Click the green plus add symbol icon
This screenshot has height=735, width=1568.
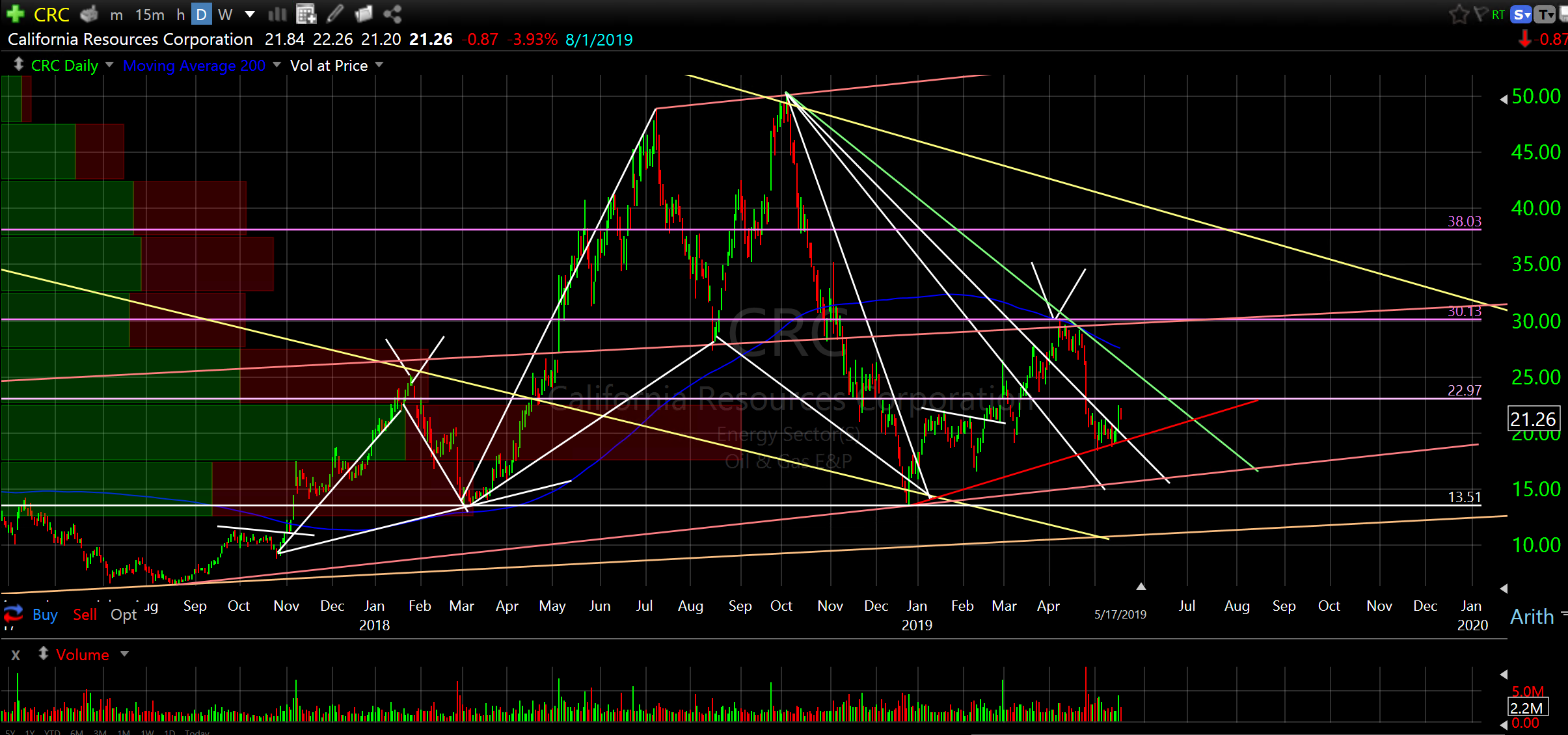click(15, 14)
